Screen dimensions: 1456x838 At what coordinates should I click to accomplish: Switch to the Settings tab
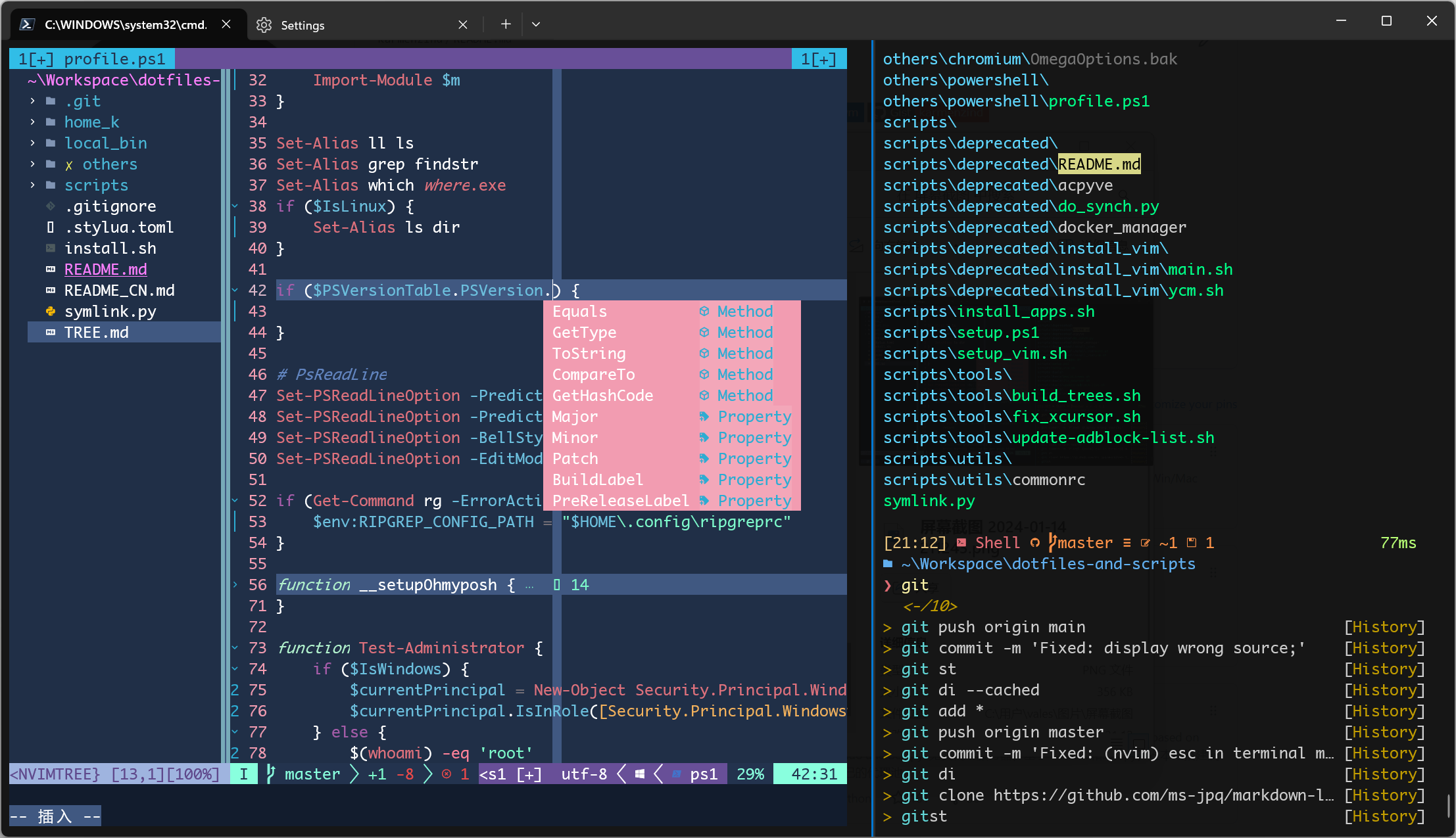pyautogui.click(x=303, y=25)
